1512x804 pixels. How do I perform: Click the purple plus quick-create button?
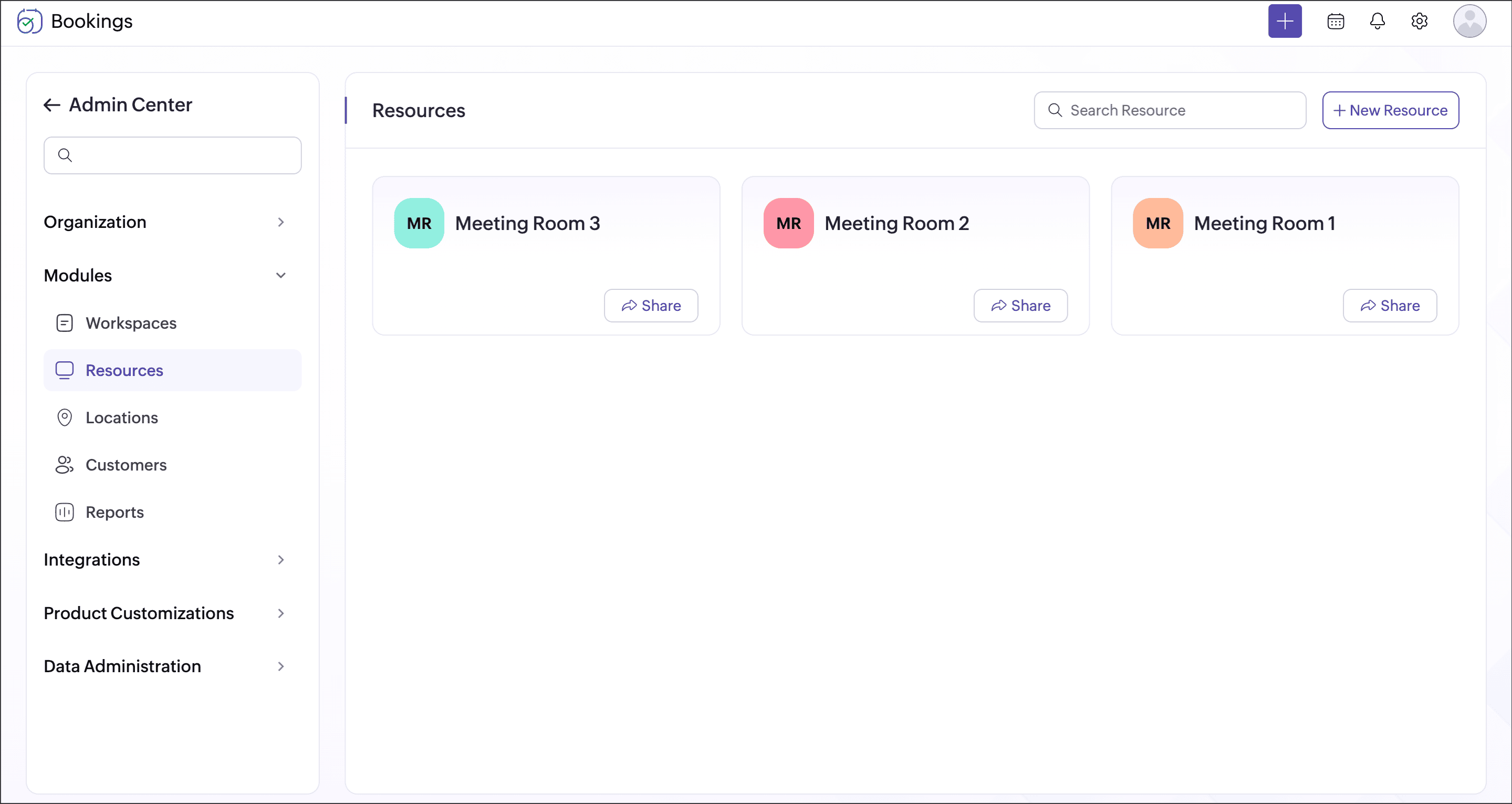[1285, 21]
